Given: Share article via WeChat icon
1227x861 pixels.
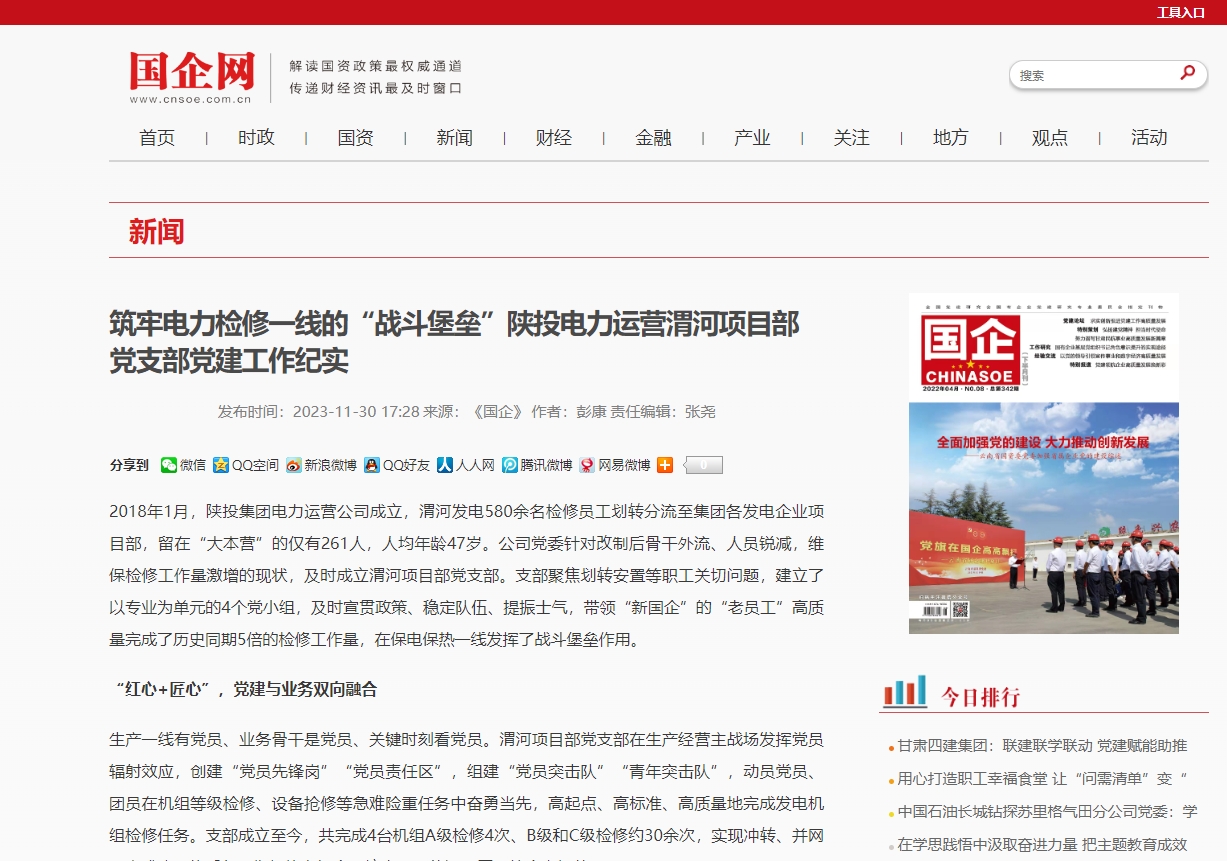Looking at the screenshot, I should click(169, 465).
